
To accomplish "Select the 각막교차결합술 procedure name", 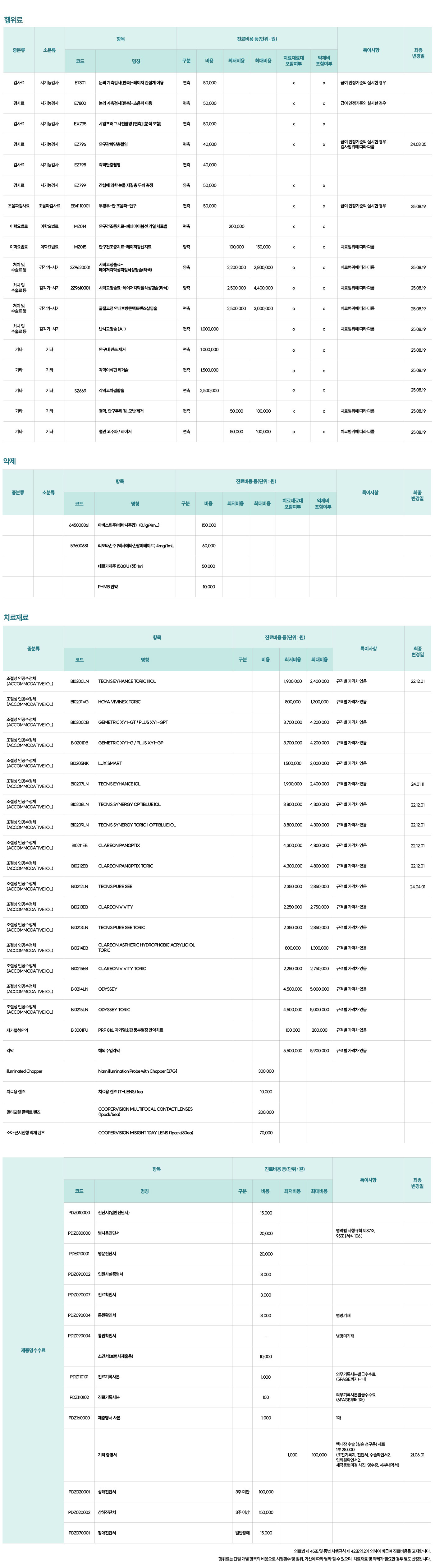I will [x=111, y=391].
